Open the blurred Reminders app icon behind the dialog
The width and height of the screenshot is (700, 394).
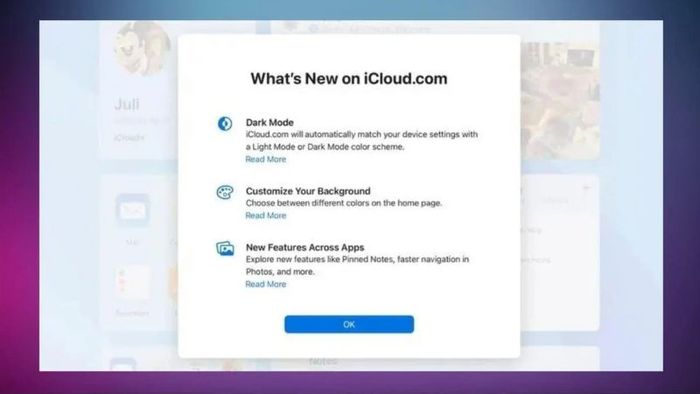(x=133, y=282)
